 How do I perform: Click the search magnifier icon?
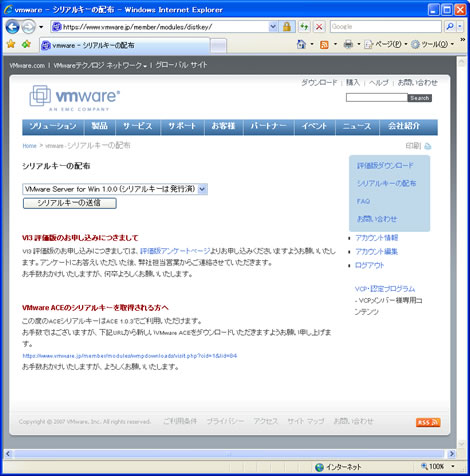(450, 27)
